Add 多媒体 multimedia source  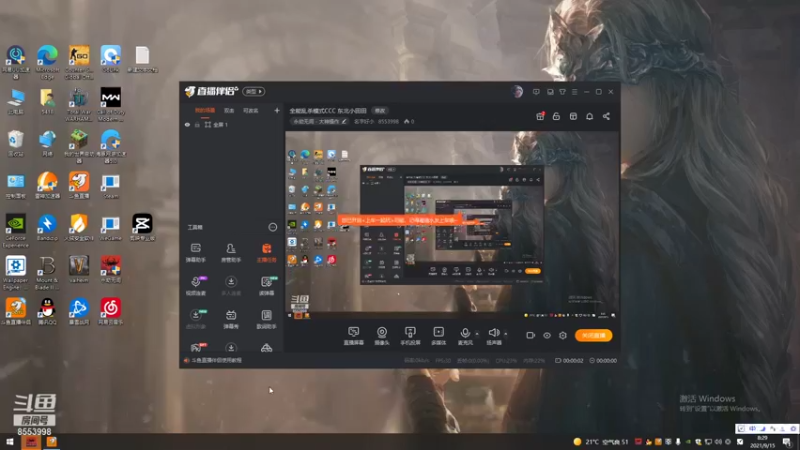[438, 336]
